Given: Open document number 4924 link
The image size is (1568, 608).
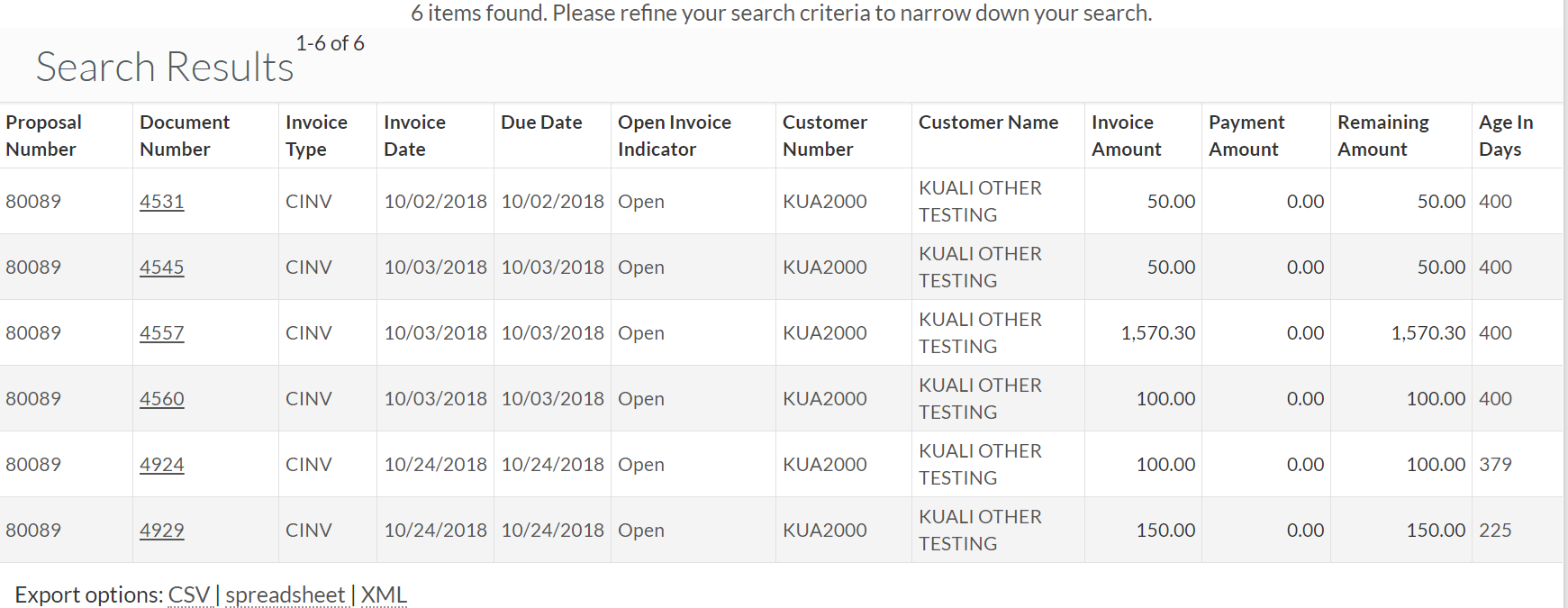Looking at the screenshot, I should point(161,465).
